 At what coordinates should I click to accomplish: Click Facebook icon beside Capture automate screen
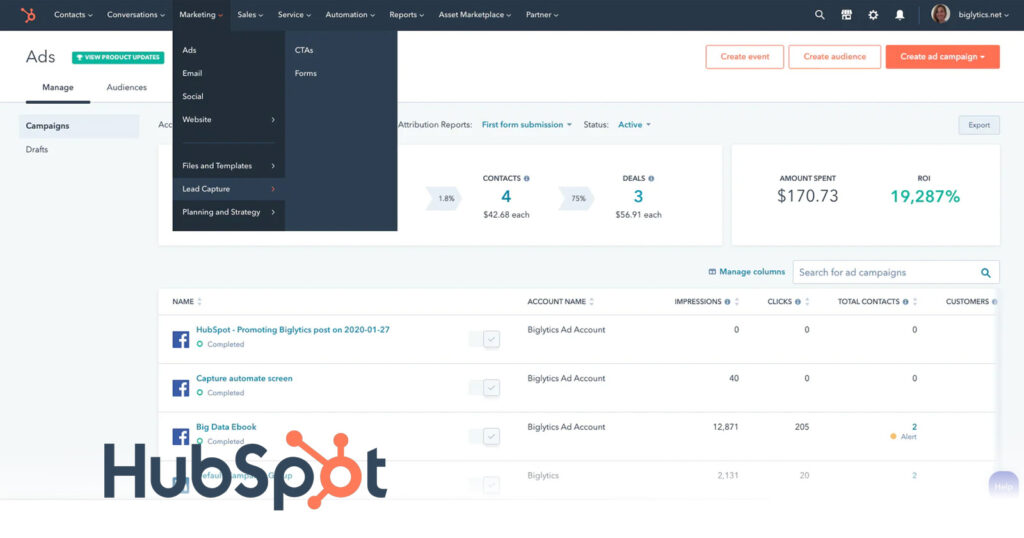pos(181,388)
